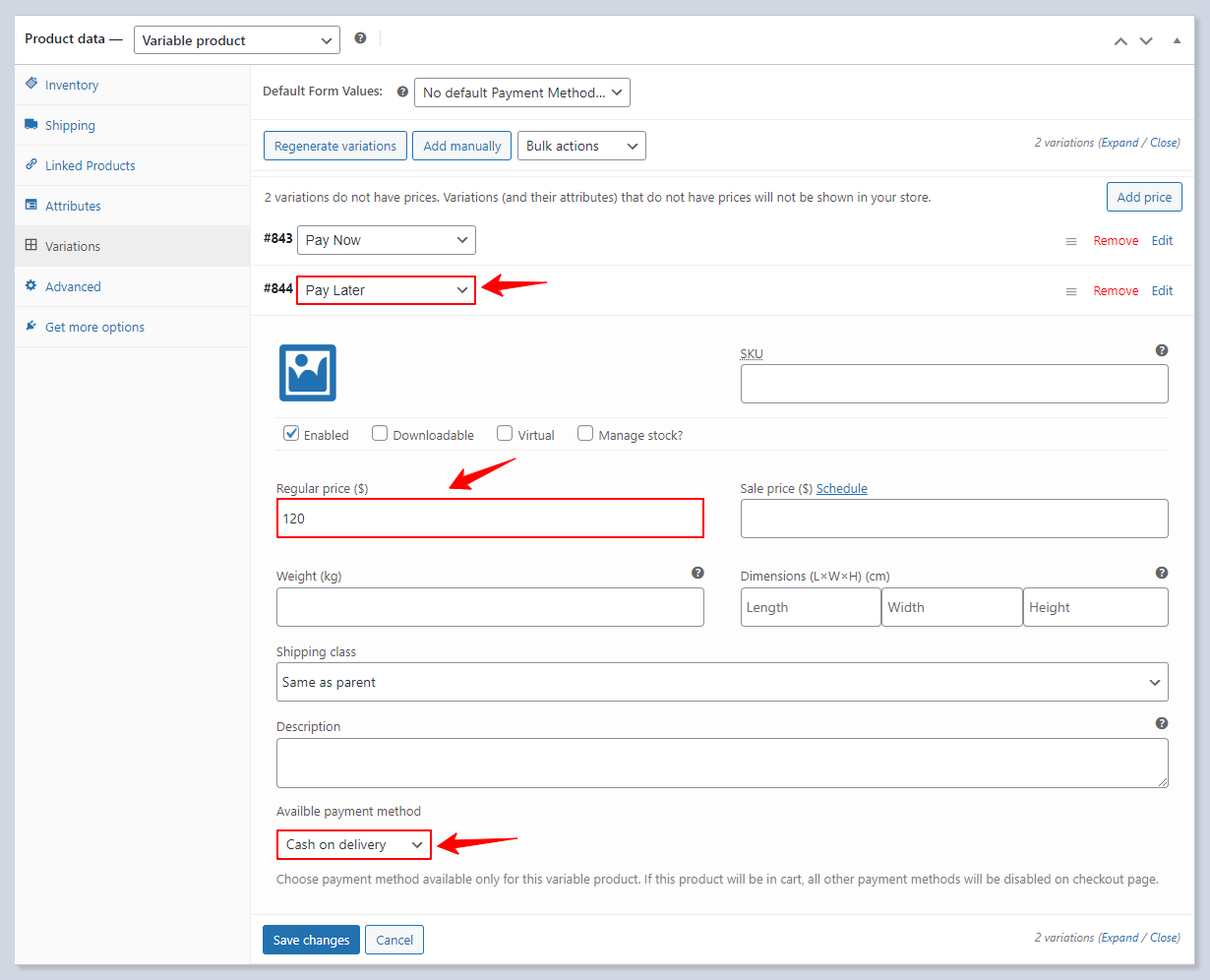Uncheck the Enabled checkbox
This screenshot has width=1210, height=980.
tap(291, 433)
